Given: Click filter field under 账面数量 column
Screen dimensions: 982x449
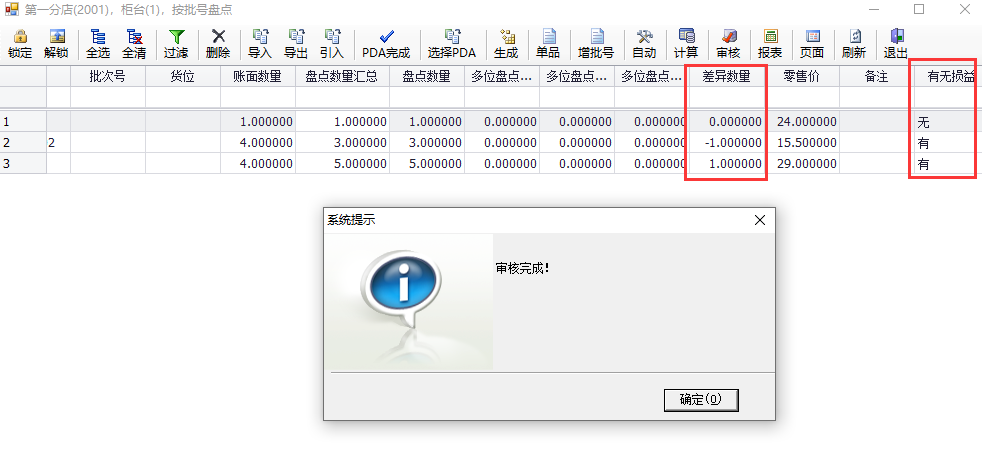Looking at the screenshot, I should pos(258,97).
